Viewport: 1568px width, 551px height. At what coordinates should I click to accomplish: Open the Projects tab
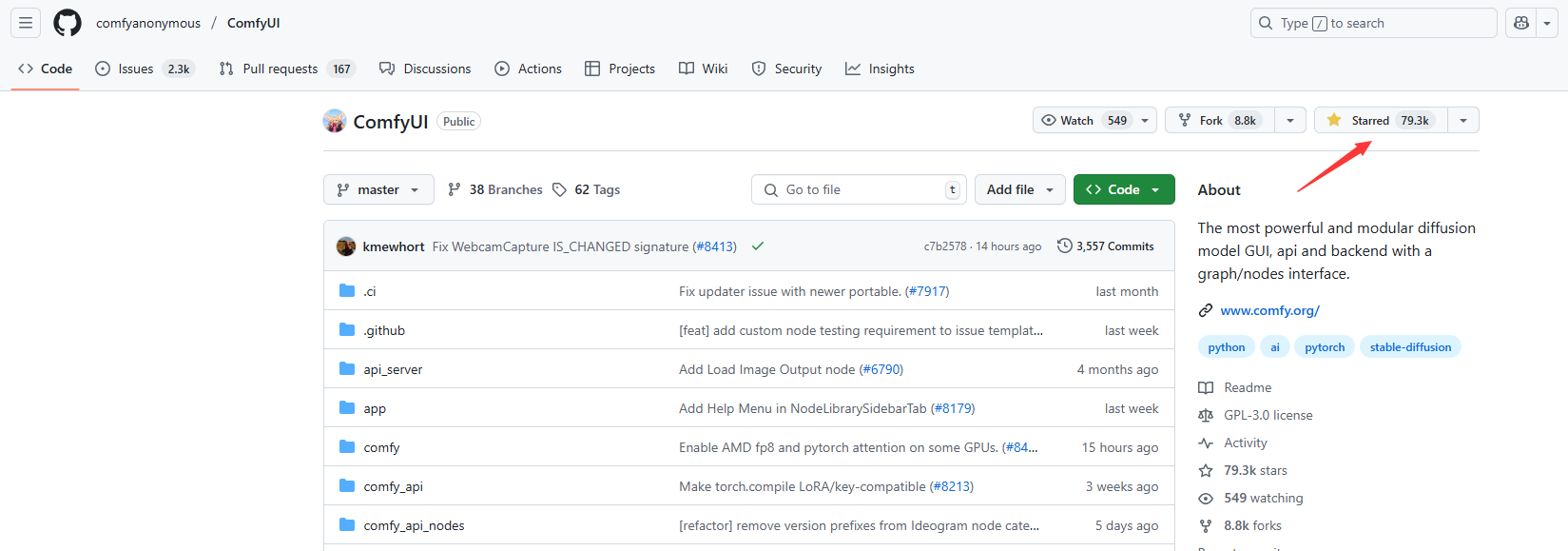(x=620, y=69)
